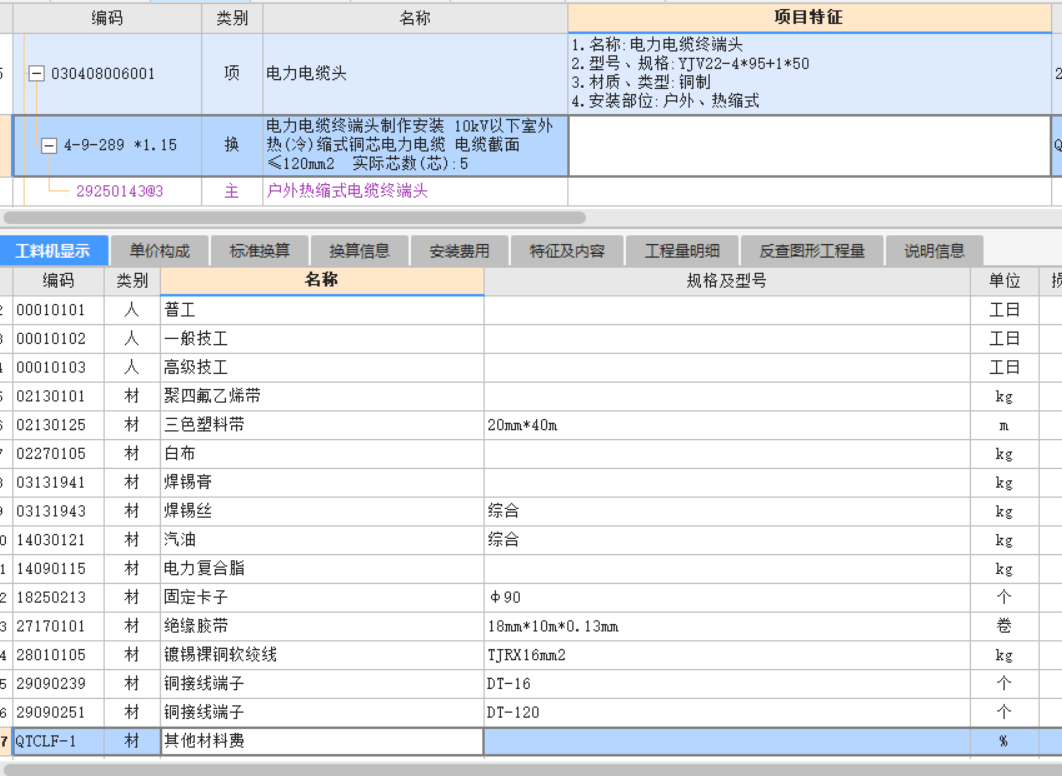
Task: Click code QTCLF-1 in bottom row
Action: (58, 741)
